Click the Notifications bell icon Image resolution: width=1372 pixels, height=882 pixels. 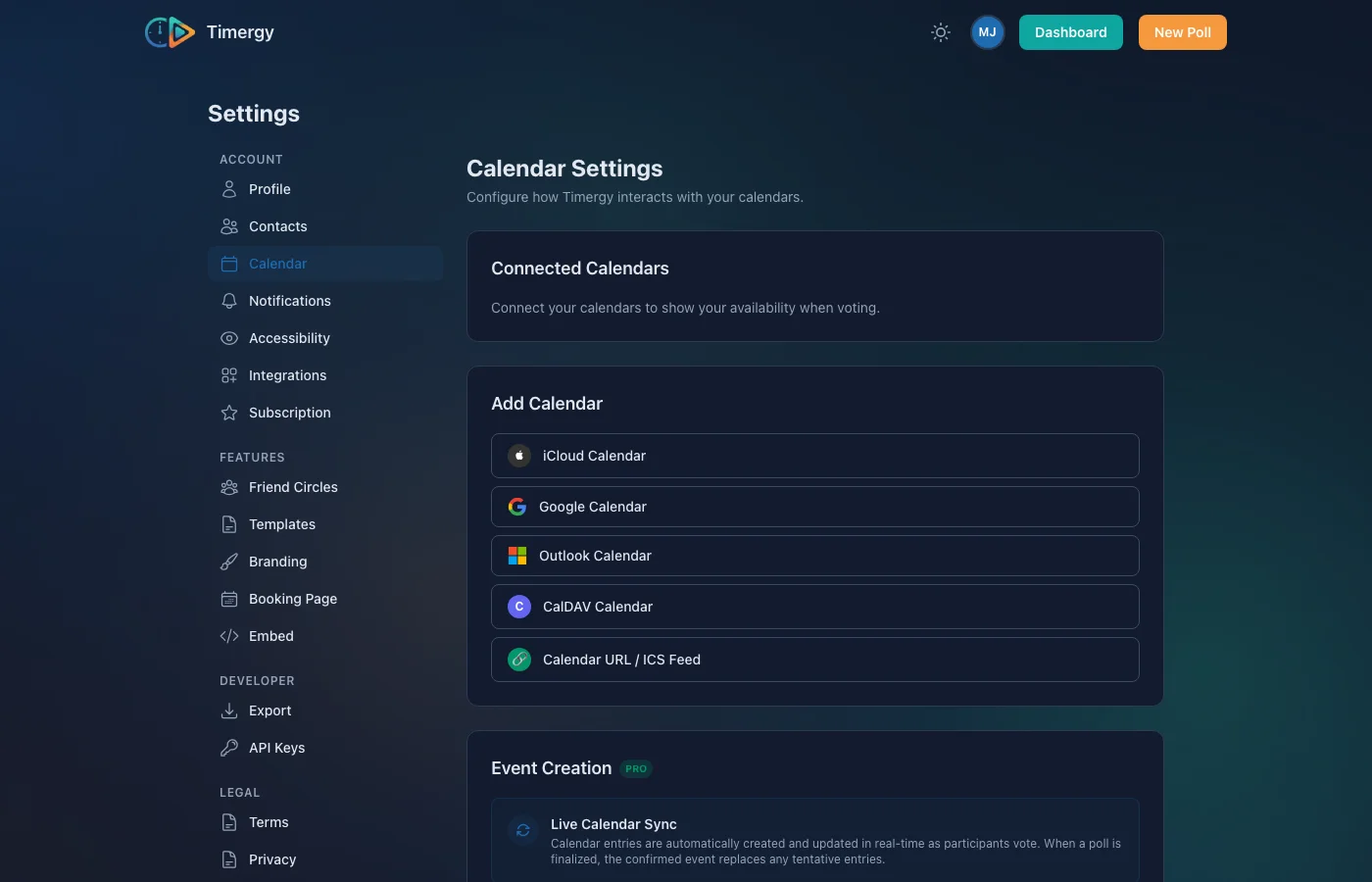229,301
